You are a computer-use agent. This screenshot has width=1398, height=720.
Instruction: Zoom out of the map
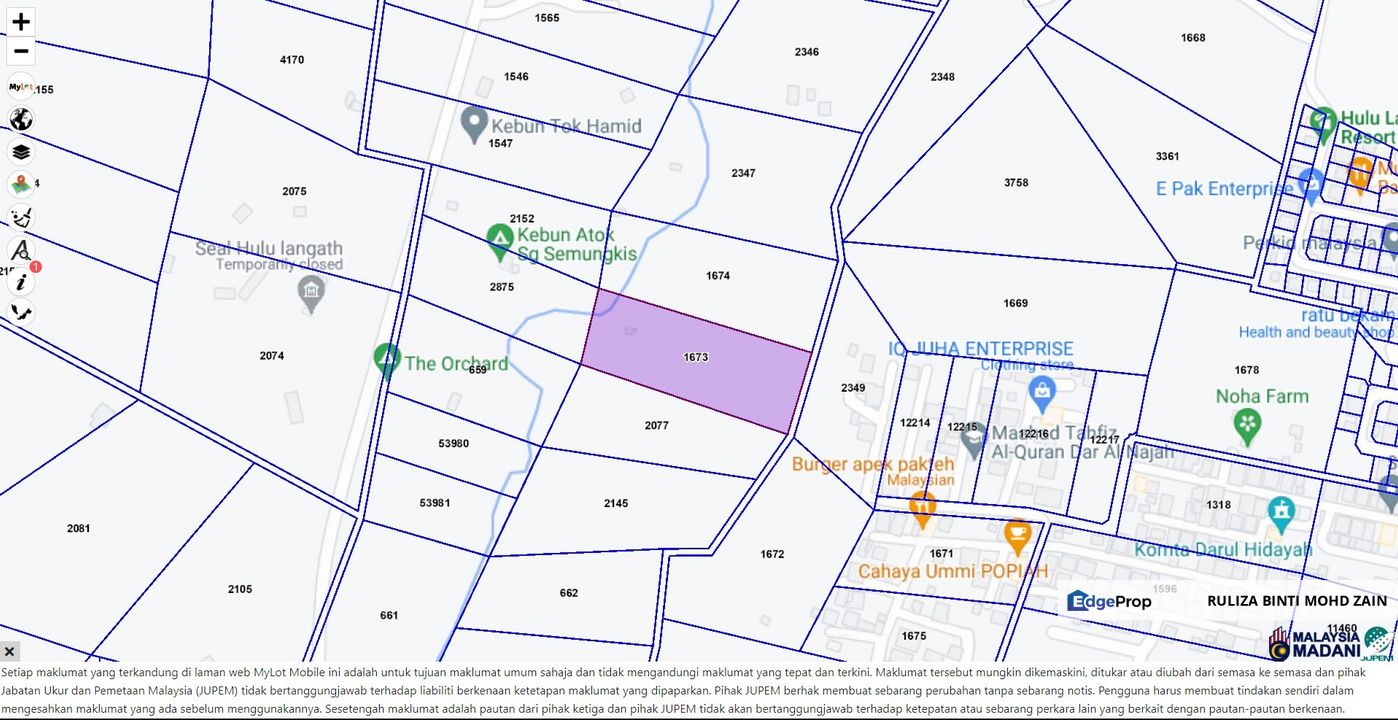[21, 52]
